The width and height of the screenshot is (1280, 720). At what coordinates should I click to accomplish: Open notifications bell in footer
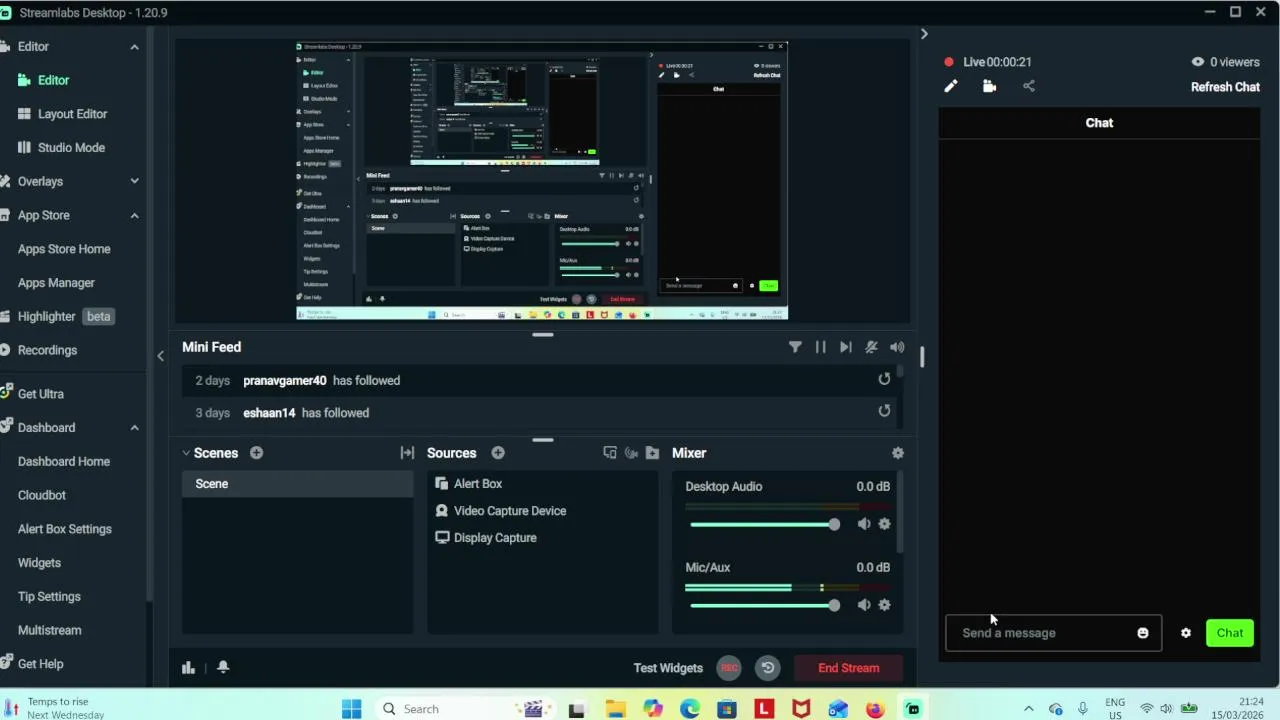coord(223,668)
